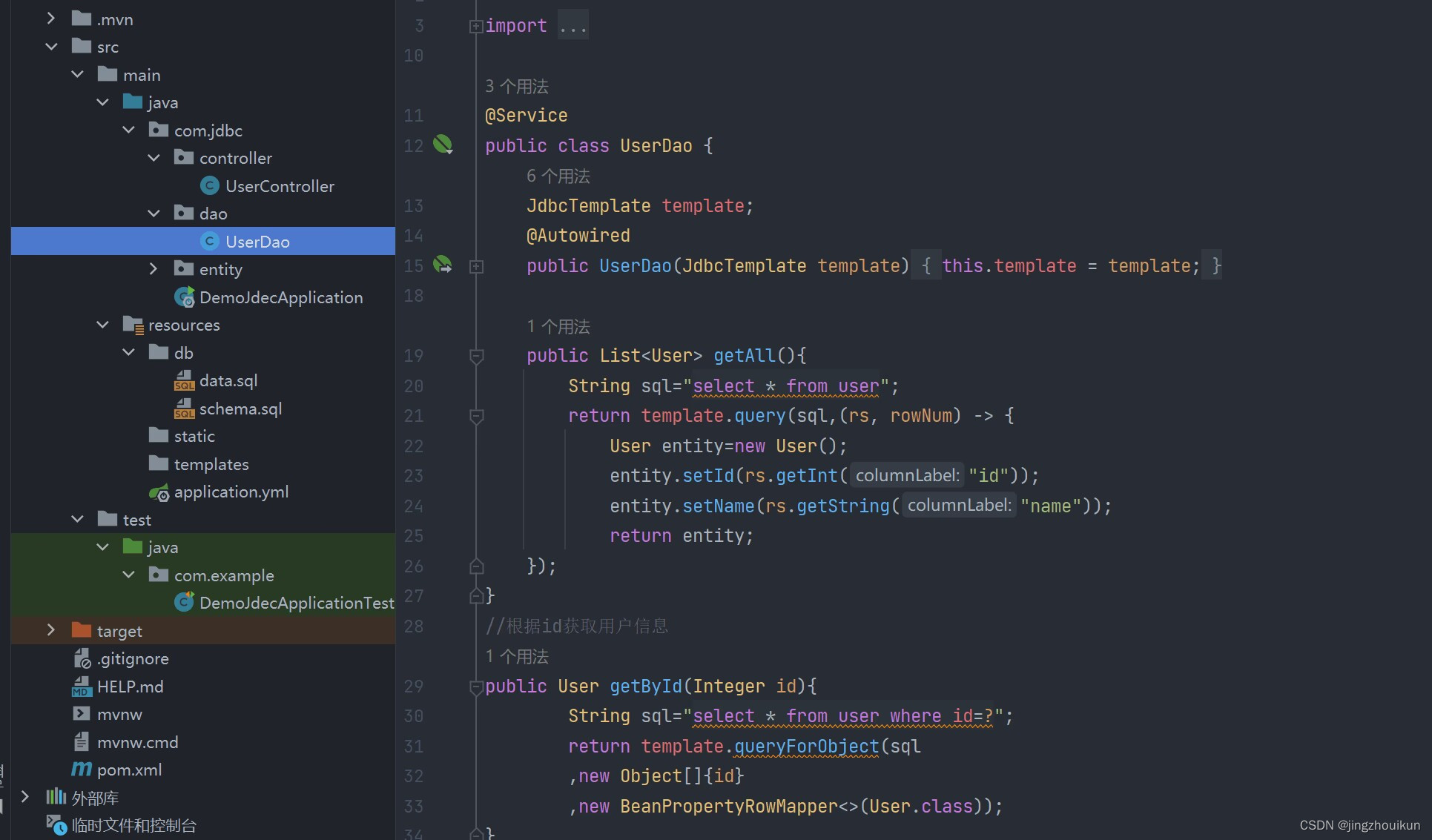
Task: Select the UserDao file in project tree
Action: tap(257, 242)
